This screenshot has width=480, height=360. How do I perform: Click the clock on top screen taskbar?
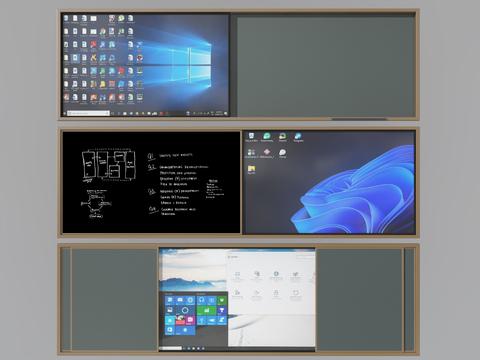(x=219, y=113)
